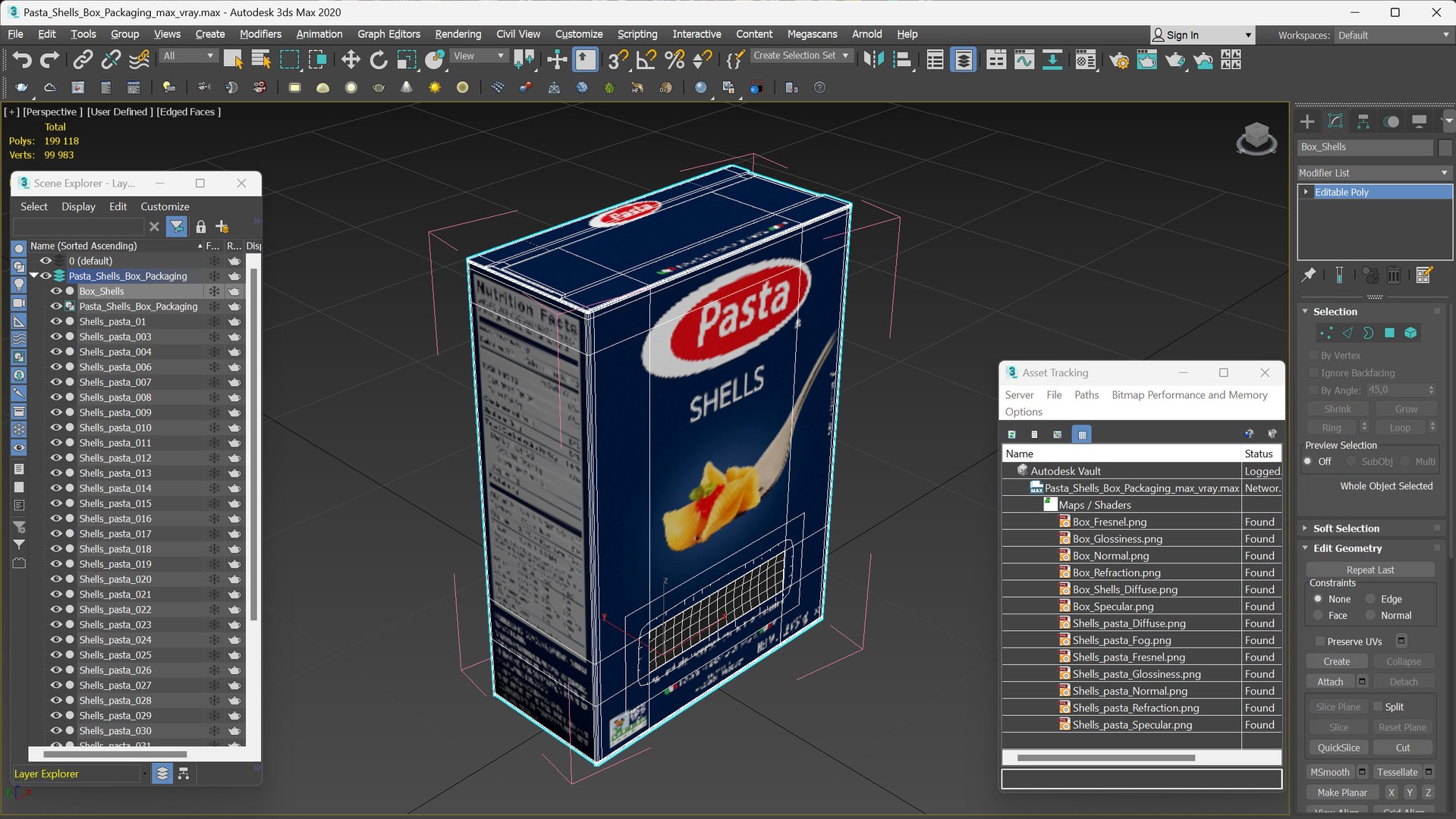
Task: Toggle the Percent Snap icon
Action: [x=674, y=59]
